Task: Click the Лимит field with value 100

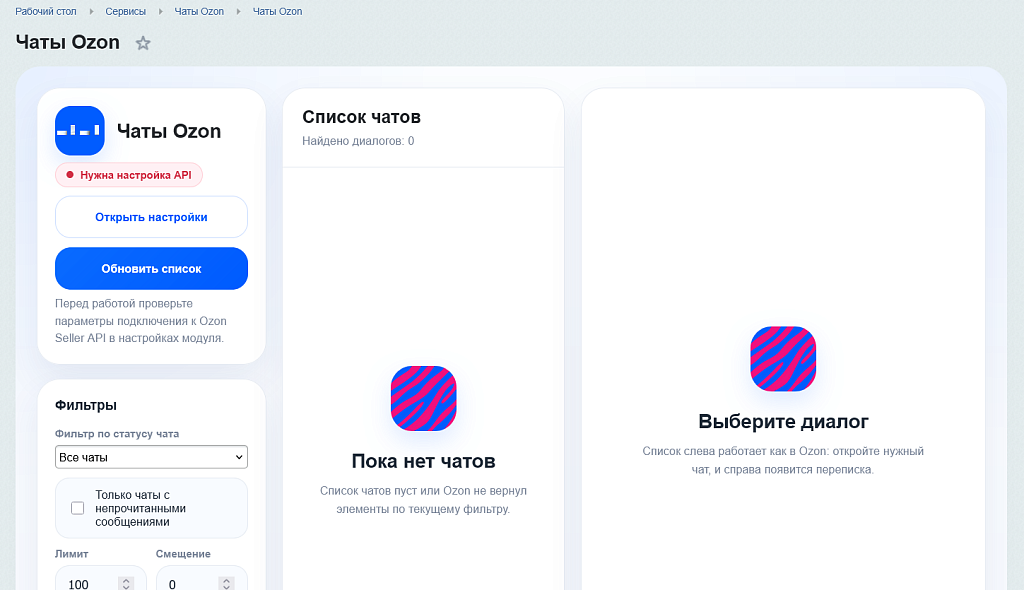Action: [101, 579]
